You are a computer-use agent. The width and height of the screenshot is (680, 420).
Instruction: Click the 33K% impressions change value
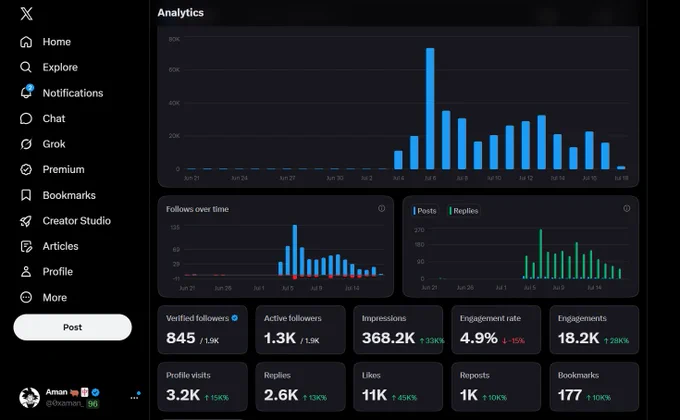[x=432, y=341]
